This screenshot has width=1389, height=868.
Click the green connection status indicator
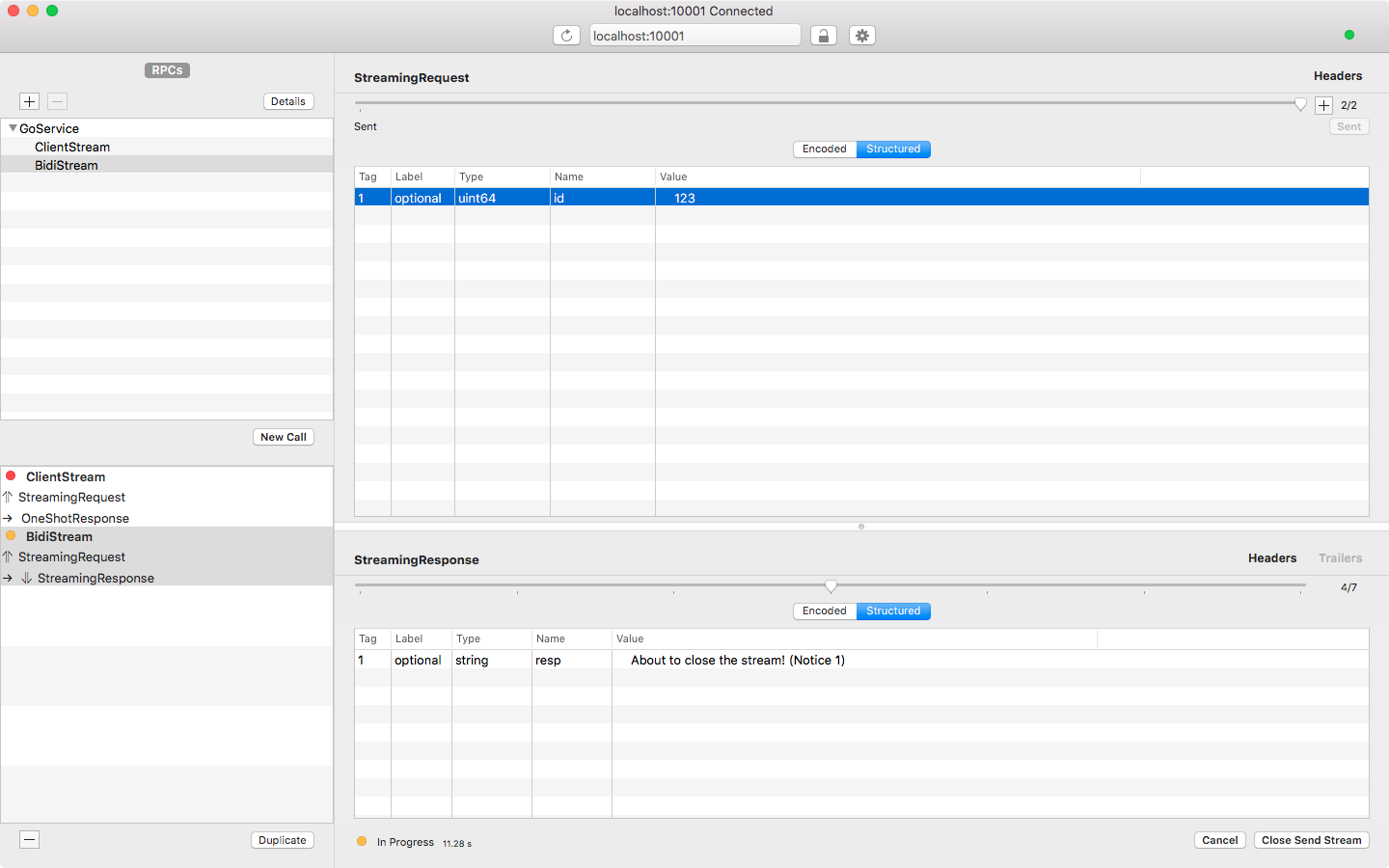tap(1348, 35)
